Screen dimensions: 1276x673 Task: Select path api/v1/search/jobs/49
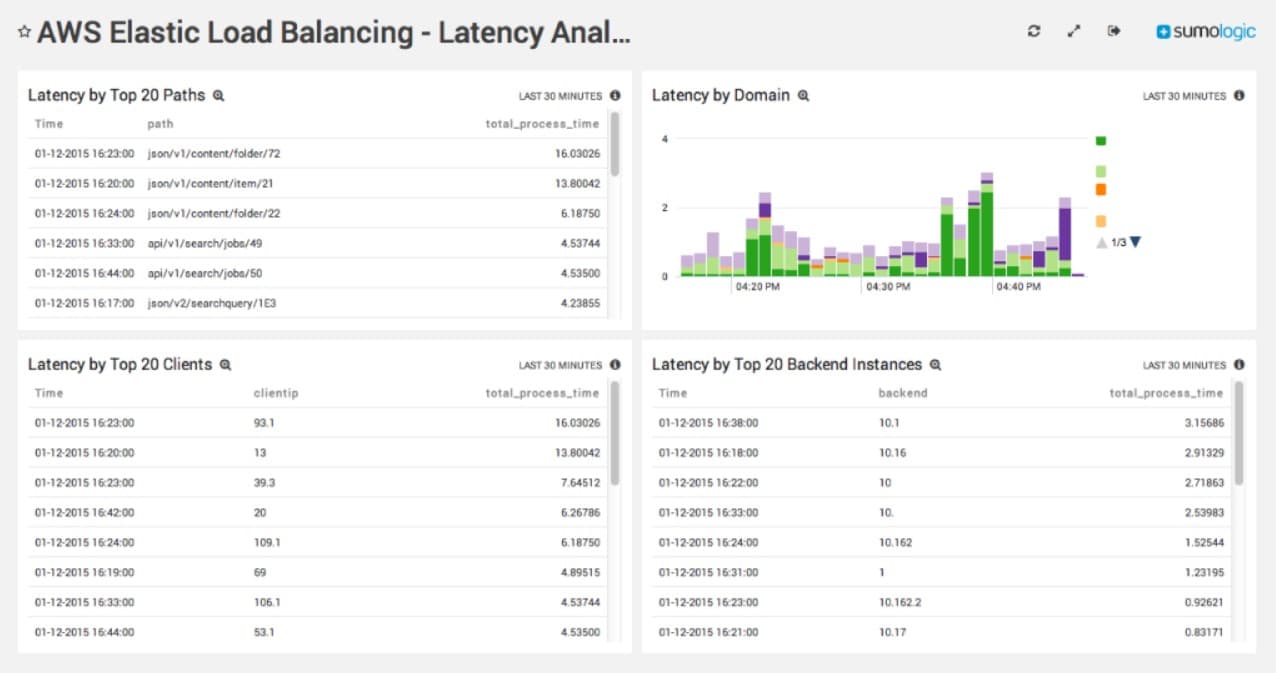tap(205, 243)
